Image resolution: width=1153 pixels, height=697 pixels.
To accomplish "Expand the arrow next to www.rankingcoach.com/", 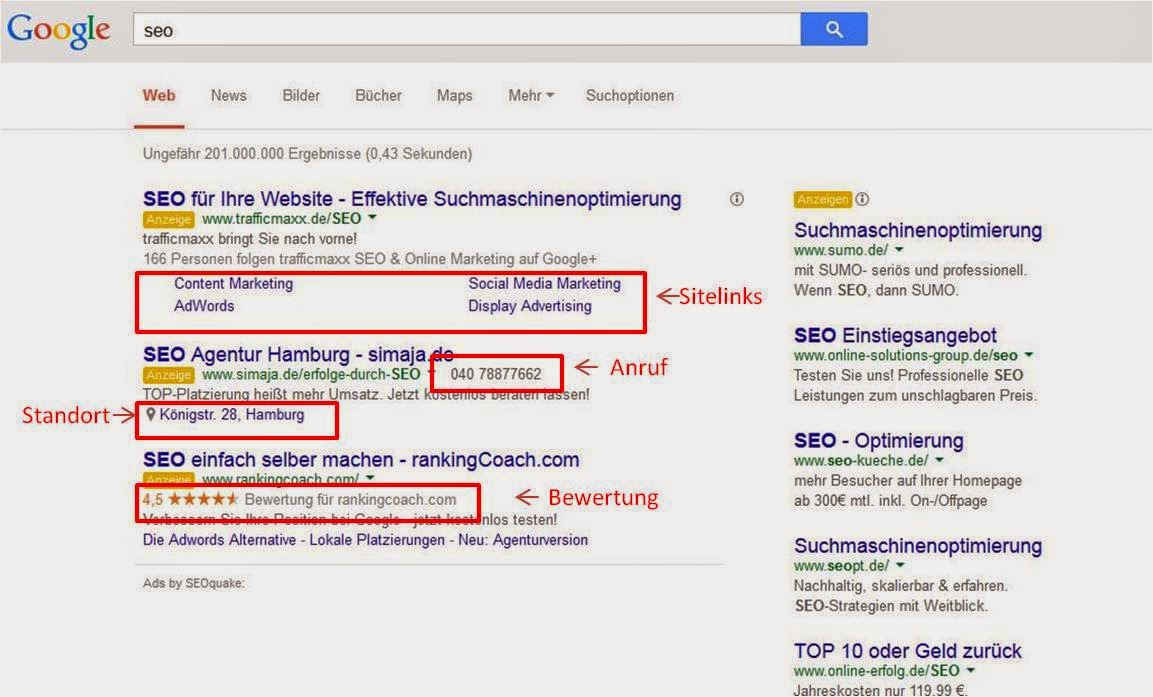I will pos(370,478).
